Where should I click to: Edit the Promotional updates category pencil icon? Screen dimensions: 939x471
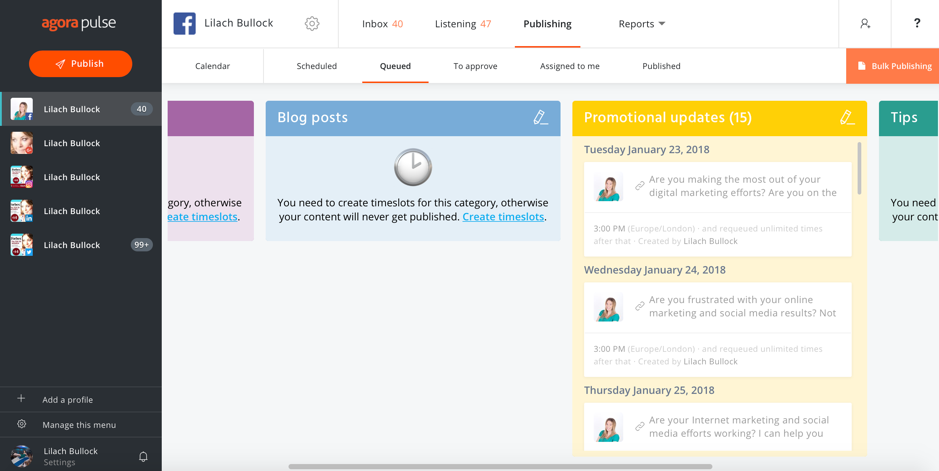pyautogui.click(x=847, y=117)
